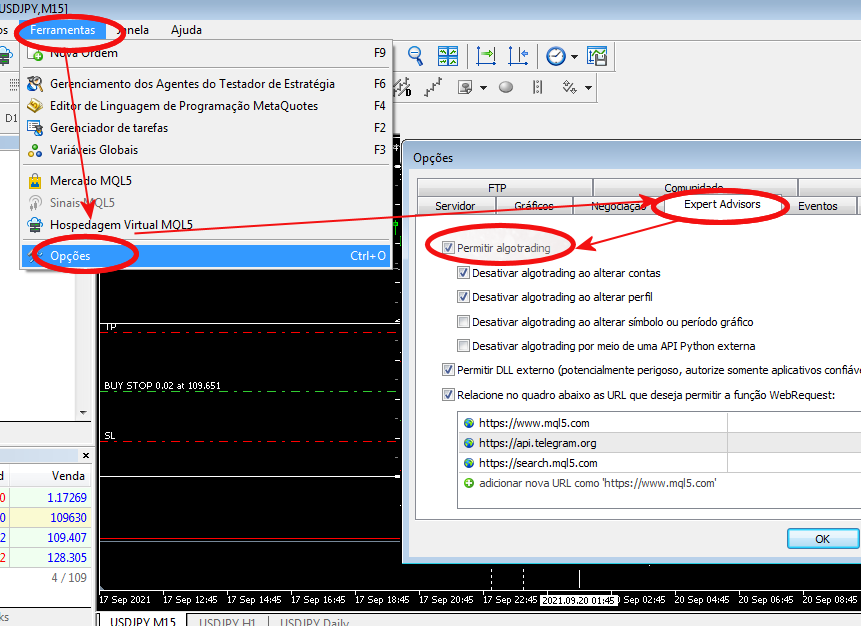Expand dropdown arrow beside stamp objects icon
This screenshot has height=626, width=861.
point(483,88)
